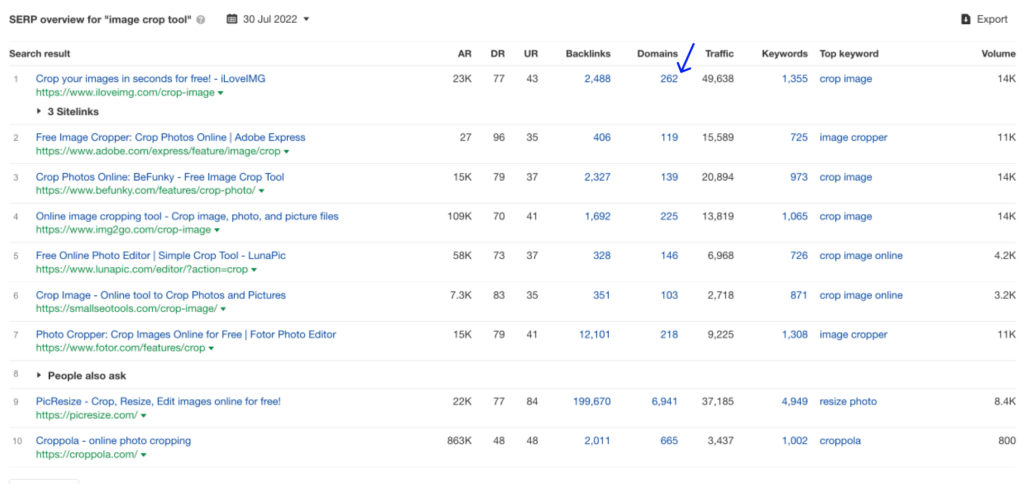Click traffic value 49,638 in iLoveIMG row
This screenshot has width=1024, height=484.
(x=718, y=79)
